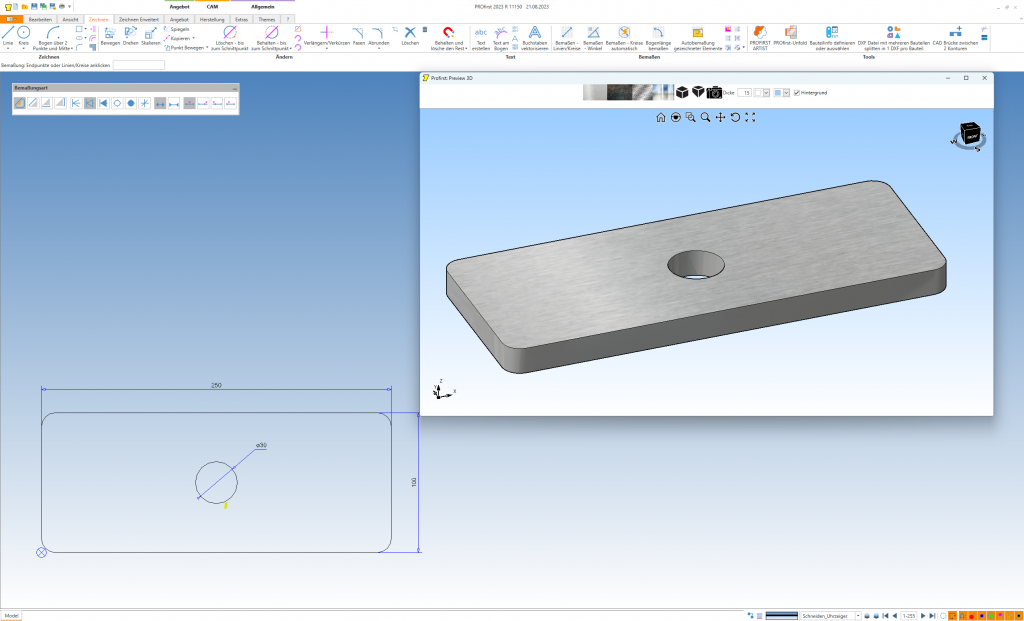
Task: Click the camera snapshot icon in 3D preview
Action: click(714, 92)
